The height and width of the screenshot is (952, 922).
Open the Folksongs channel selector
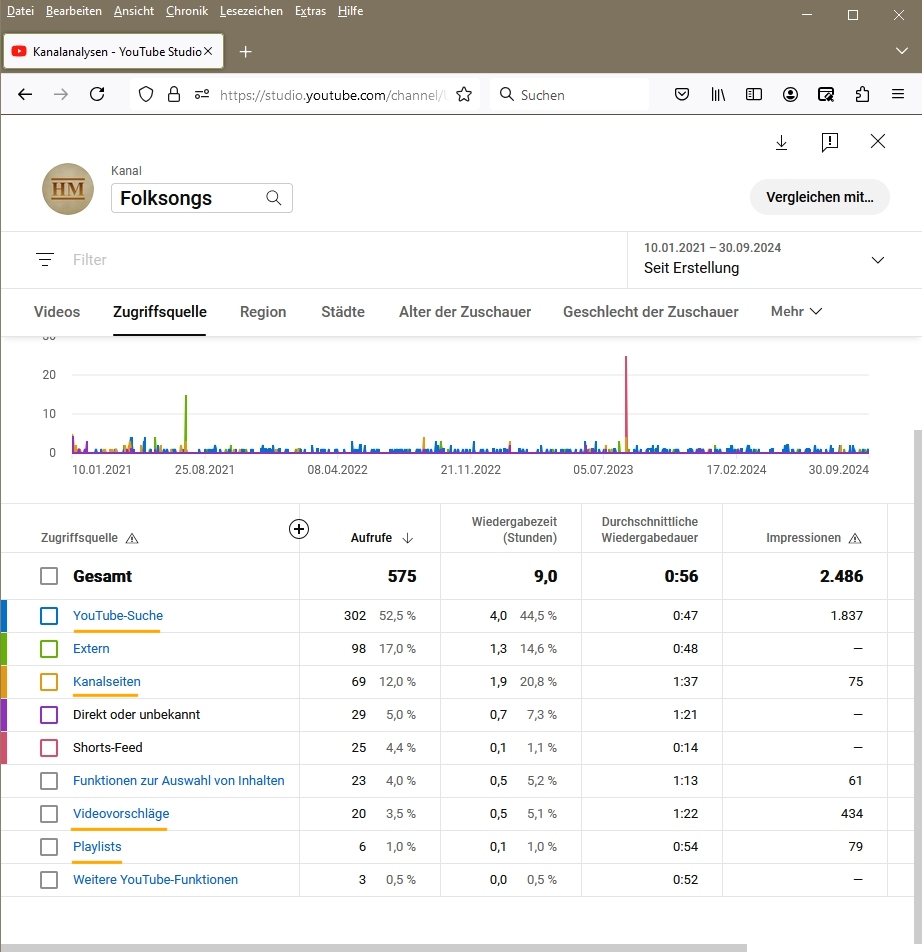pos(202,198)
